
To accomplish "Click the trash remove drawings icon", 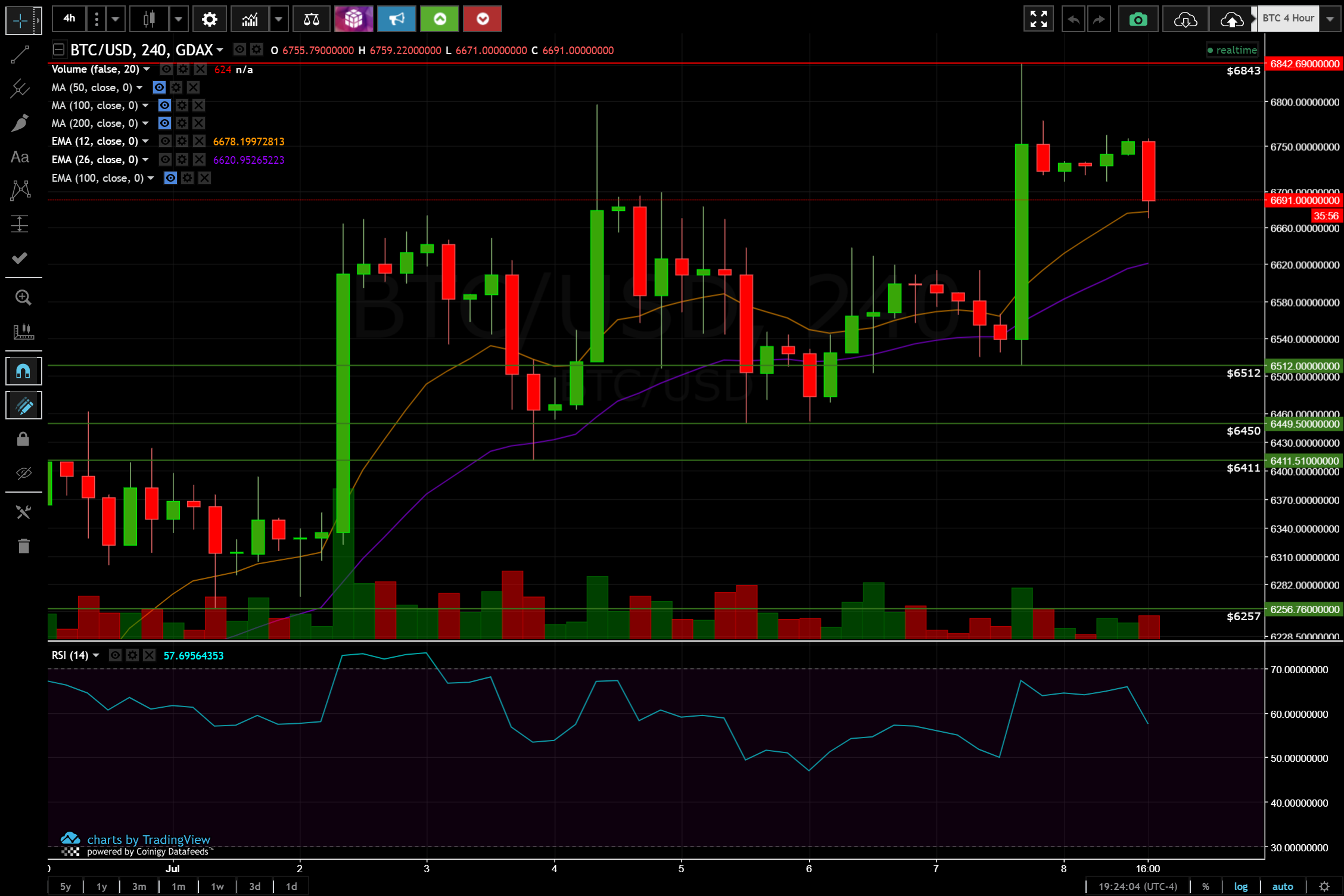I will tap(23, 546).
